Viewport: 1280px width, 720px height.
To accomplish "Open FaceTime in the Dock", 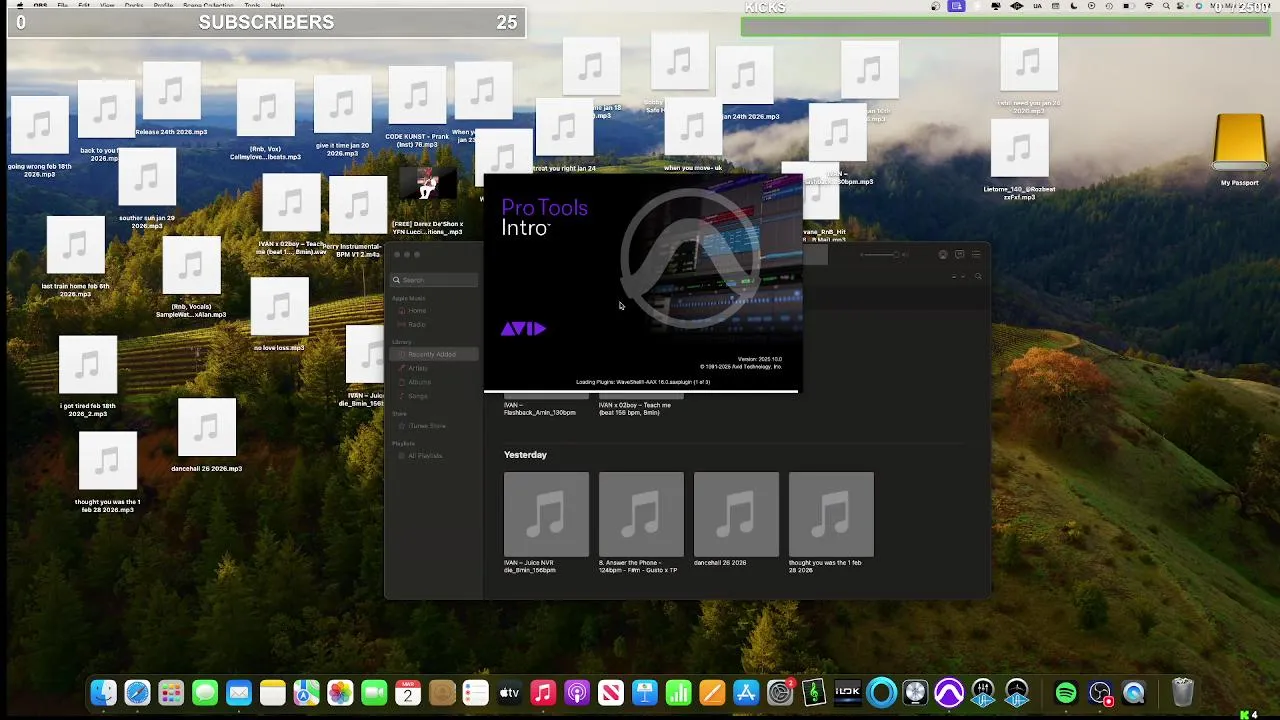I will 374,692.
